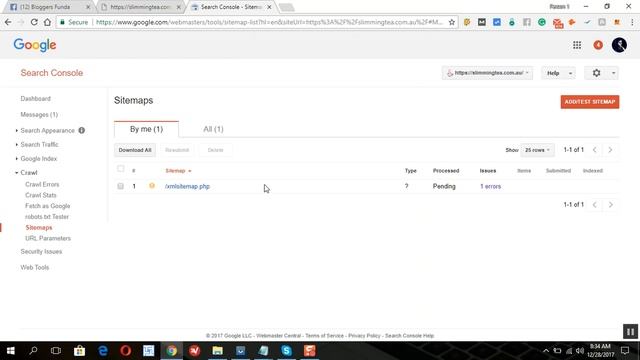This screenshot has width=640, height=360.
Task: Sort by the Sitemap column header
Action: tap(178, 171)
